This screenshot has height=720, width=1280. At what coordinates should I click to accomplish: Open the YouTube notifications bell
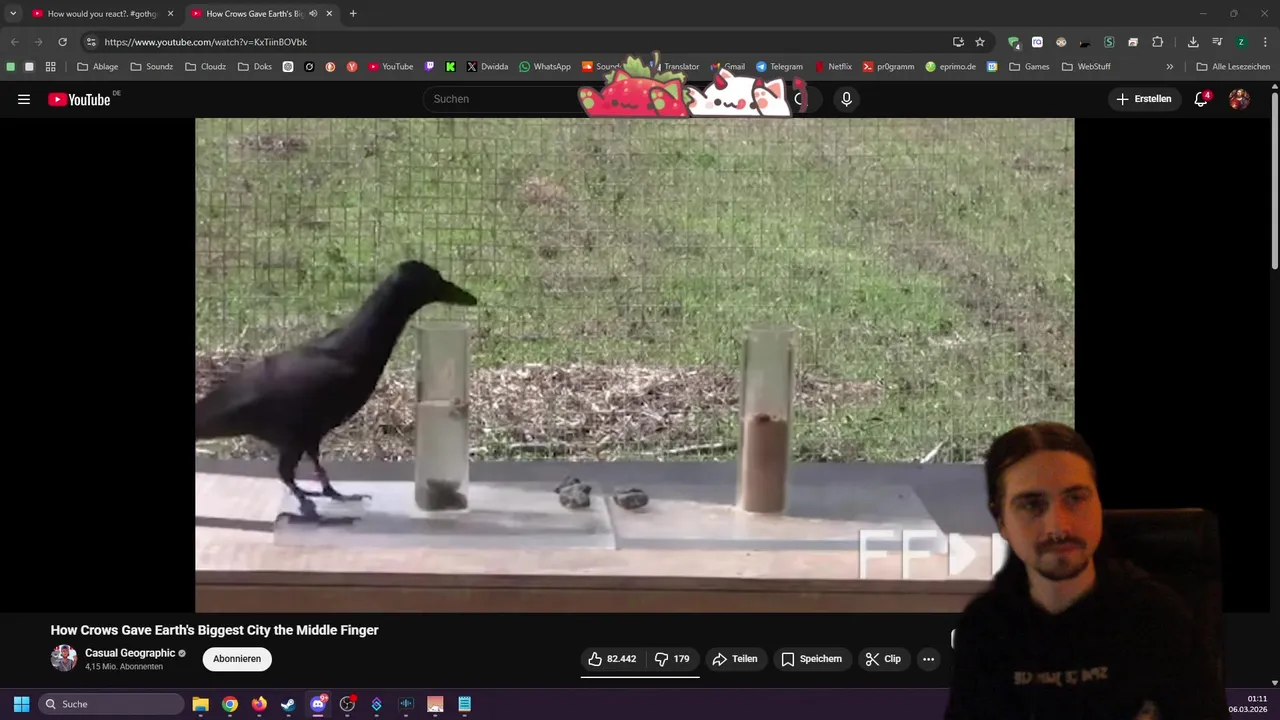1201,99
